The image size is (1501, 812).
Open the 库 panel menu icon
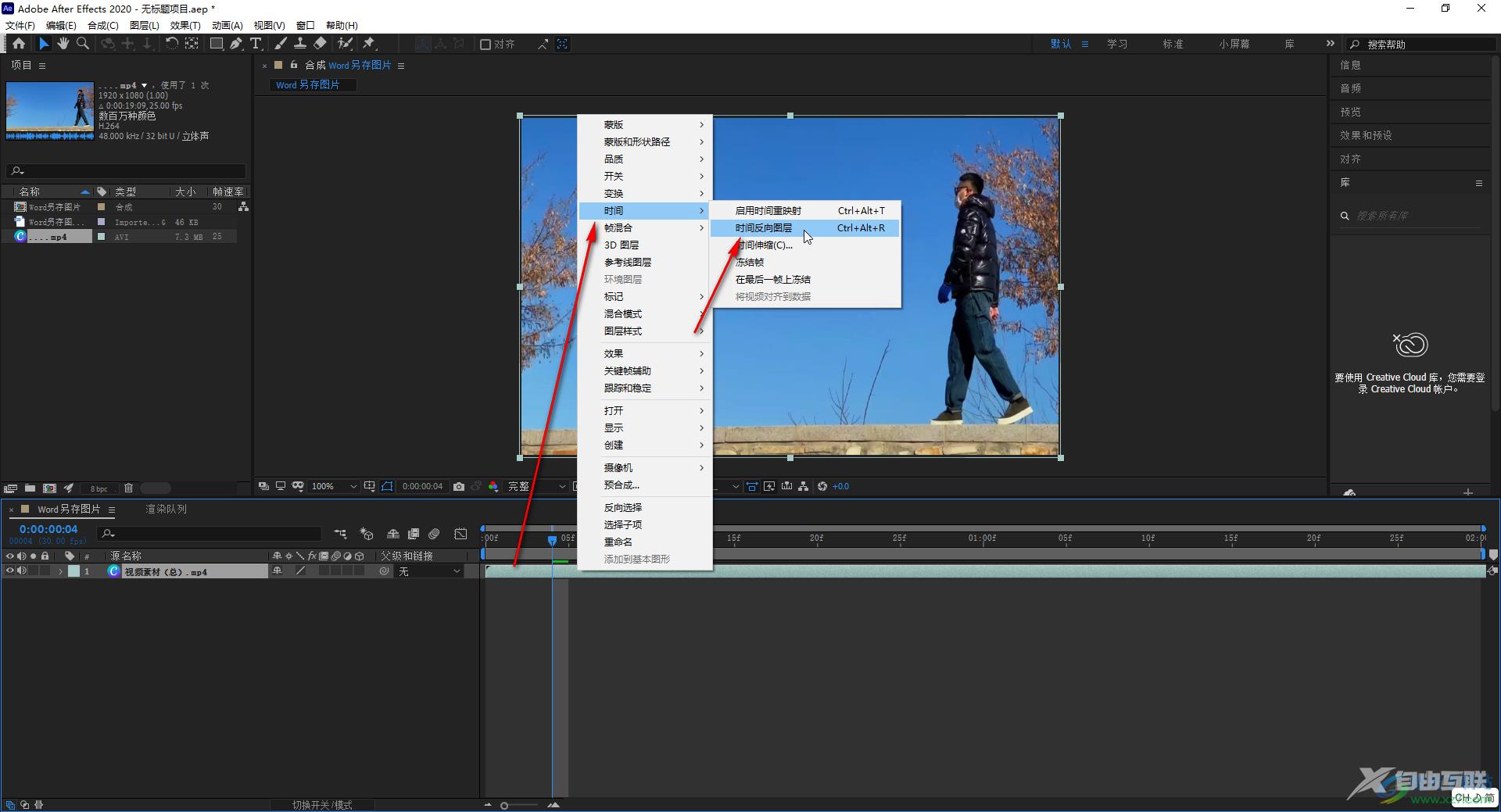(1478, 183)
